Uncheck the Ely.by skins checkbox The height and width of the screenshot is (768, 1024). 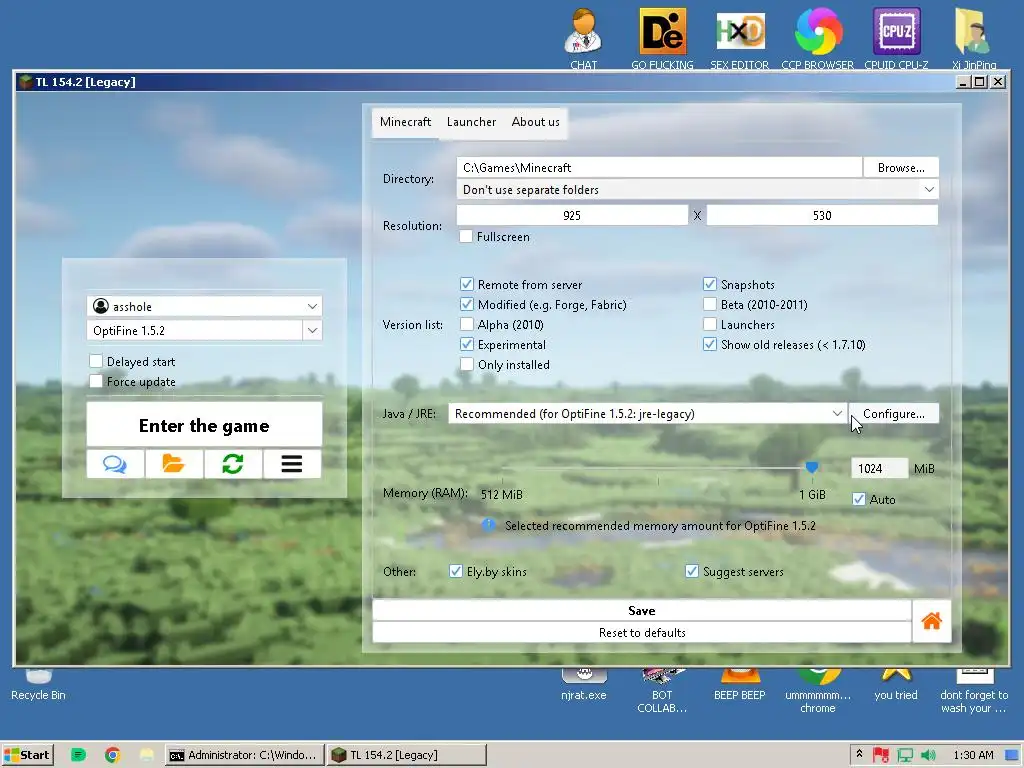coord(455,571)
